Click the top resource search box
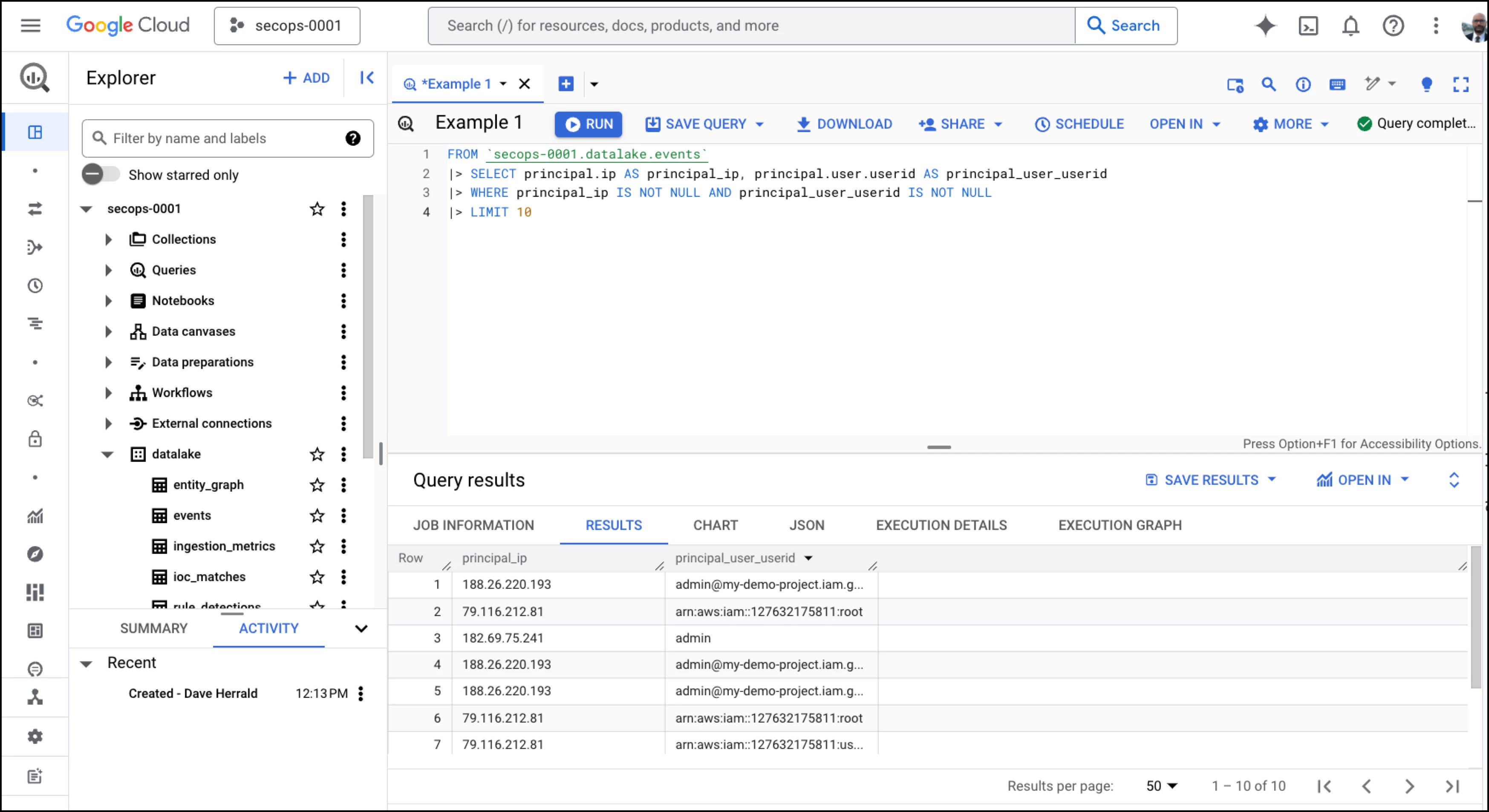Image resolution: width=1489 pixels, height=812 pixels. (x=751, y=26)
